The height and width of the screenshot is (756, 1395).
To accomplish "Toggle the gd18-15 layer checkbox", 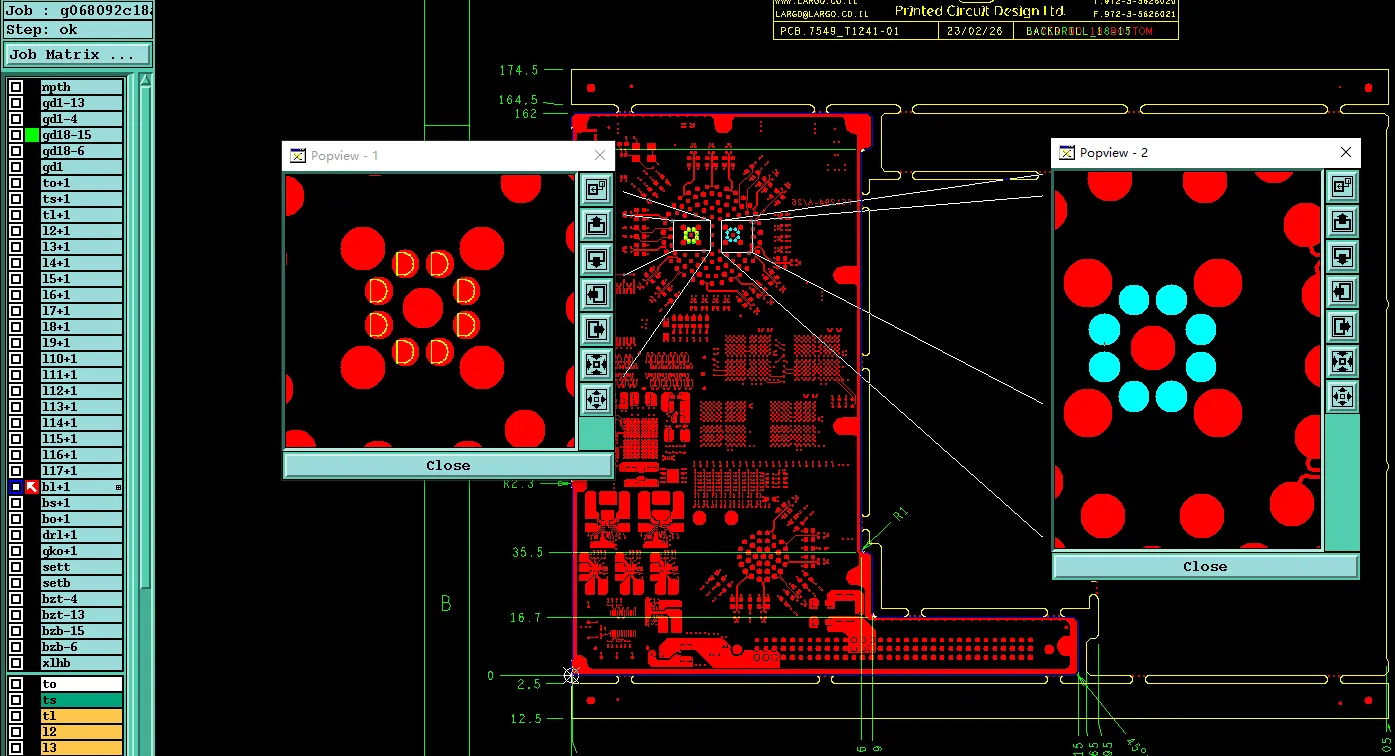I will 16,135.
